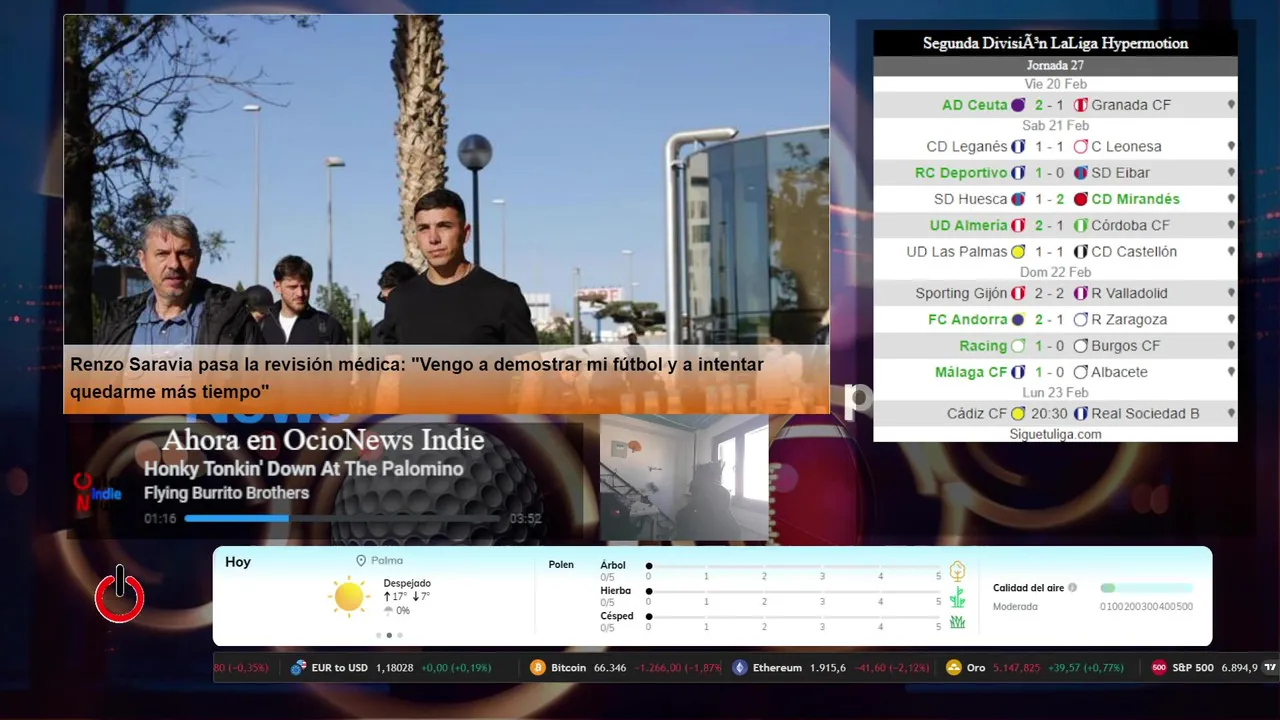Click the rain umbrella icon showing 0%
Viewport: 1280px width, 720px height.
(x=389, y=610)
